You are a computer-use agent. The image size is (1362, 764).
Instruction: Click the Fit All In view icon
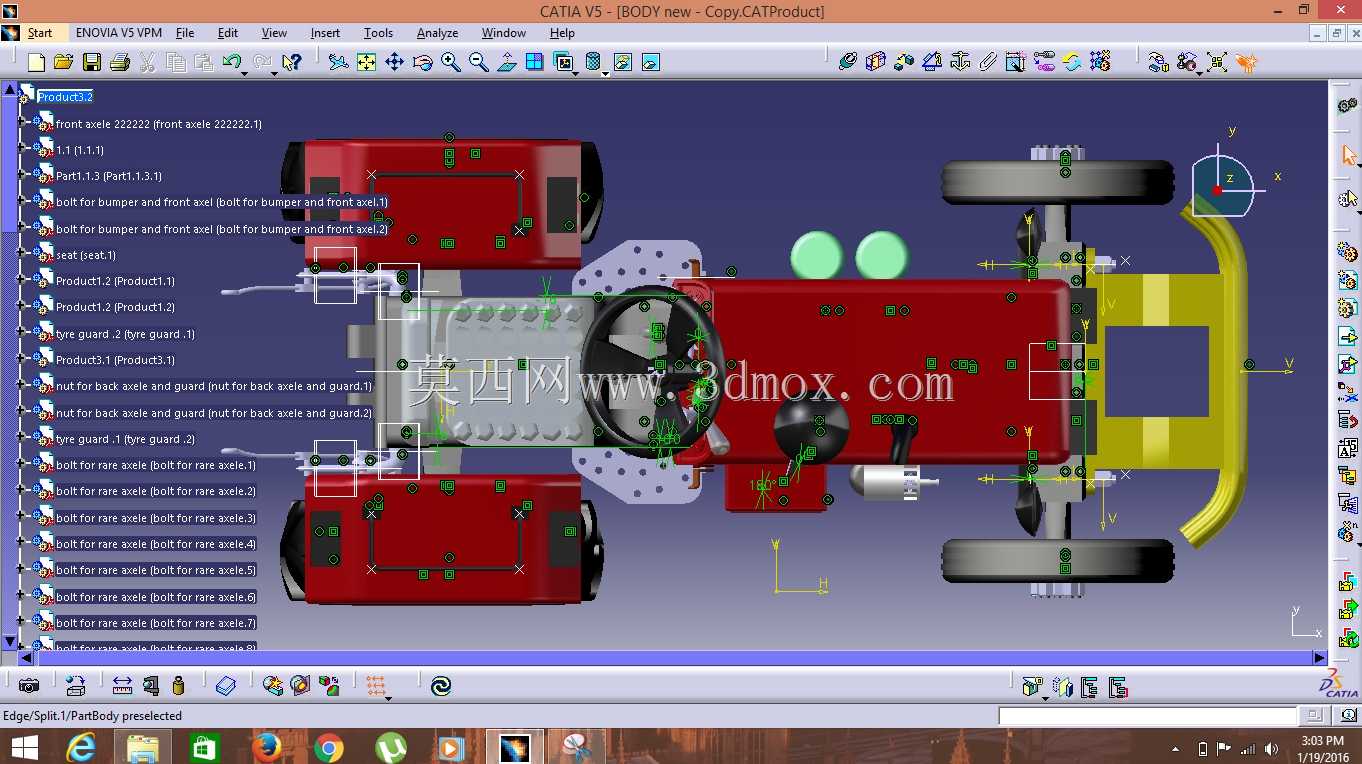point(367,62)
